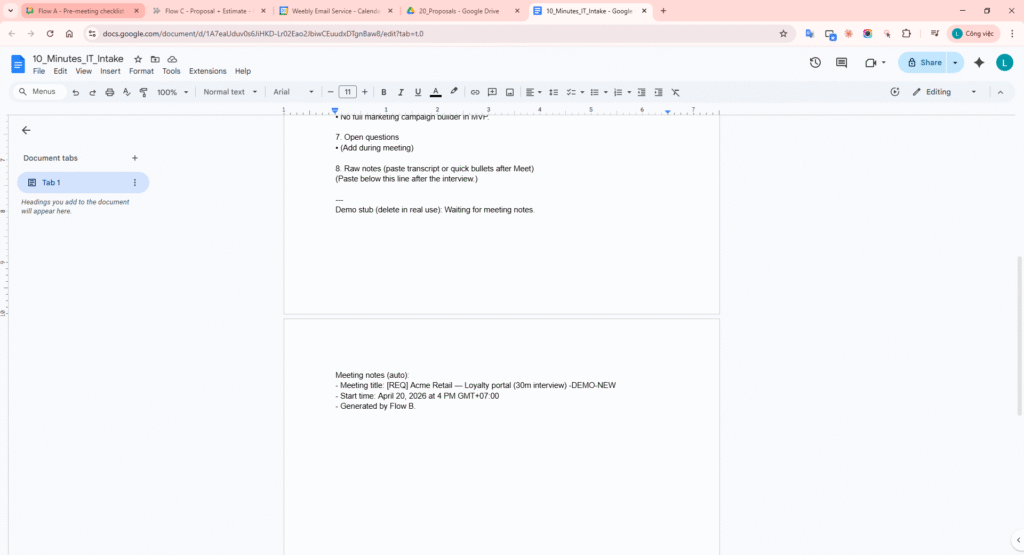Apply italic formatting from the toolbar
The width and height of the screenshot is (1024, 555).
401,92
